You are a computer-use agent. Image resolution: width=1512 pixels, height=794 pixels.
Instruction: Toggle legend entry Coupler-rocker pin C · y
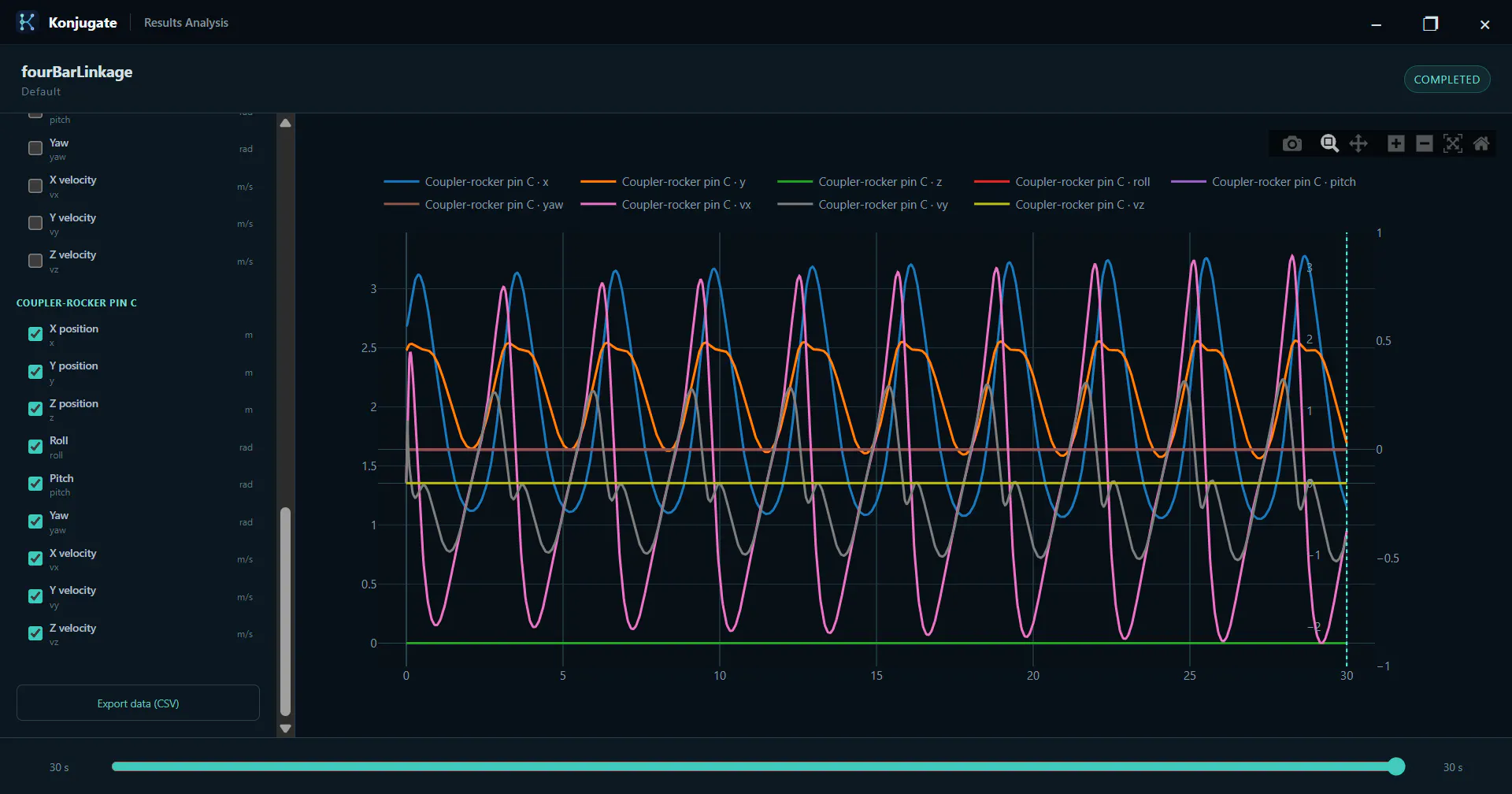click(663, 182)
